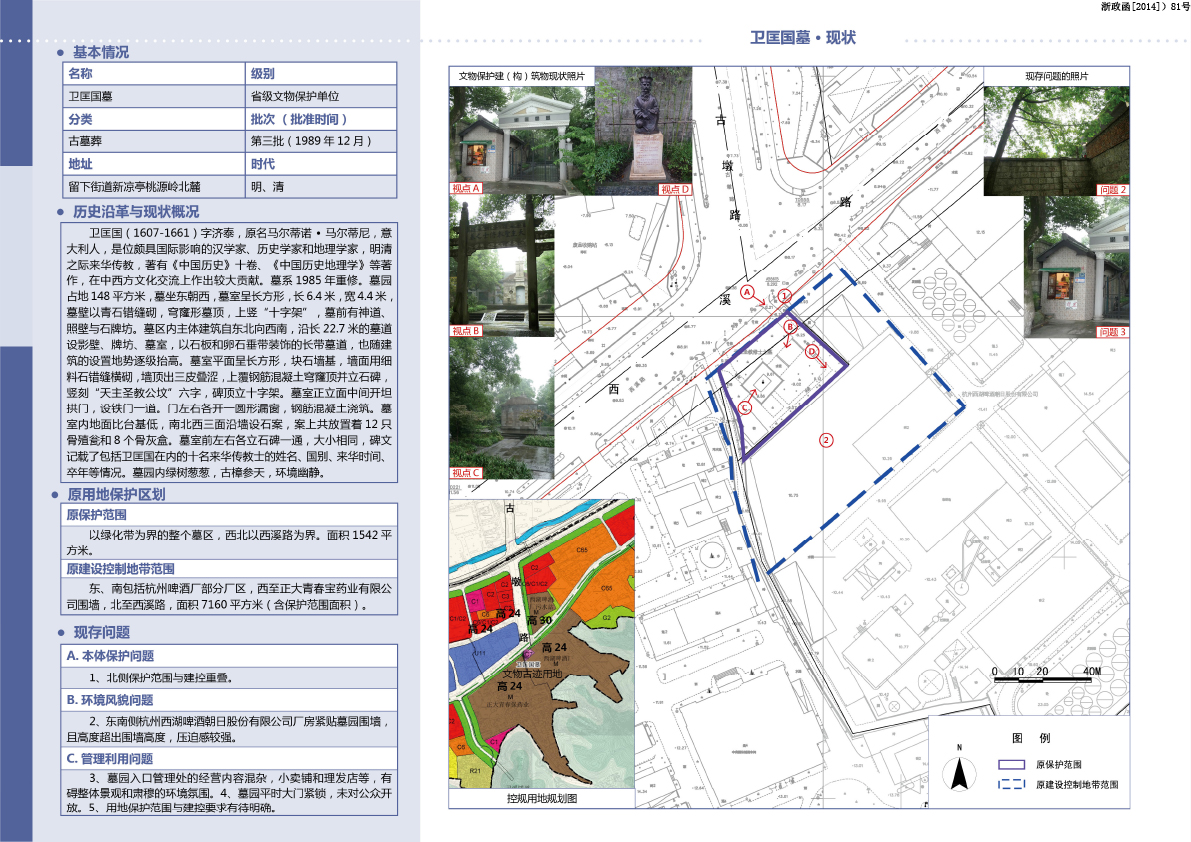The width and height of the screenshot is (1191, 842).
Task: Click the 视点 B label on the archway photo
Action: 467,330
